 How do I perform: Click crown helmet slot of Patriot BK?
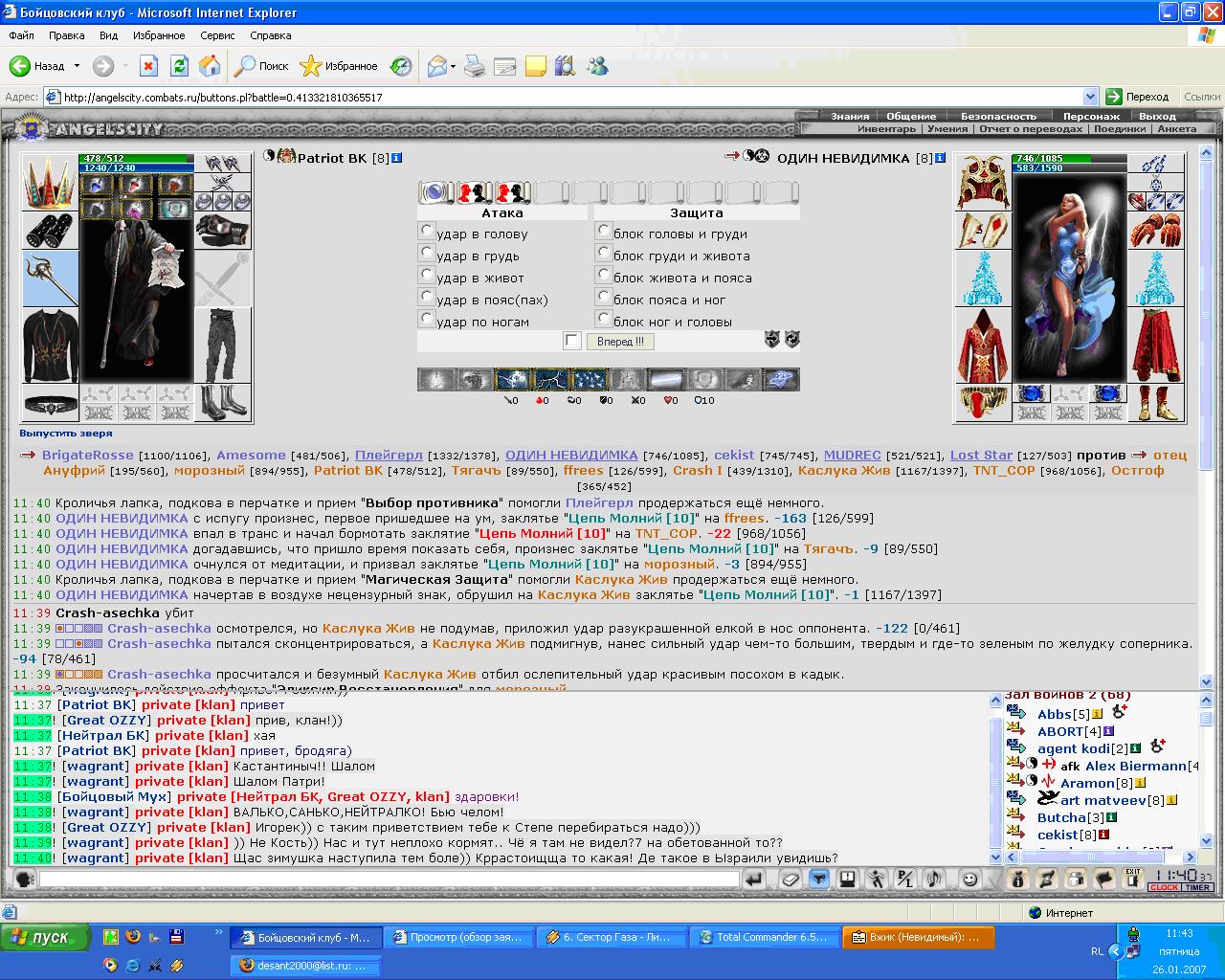tap(50, 182)
